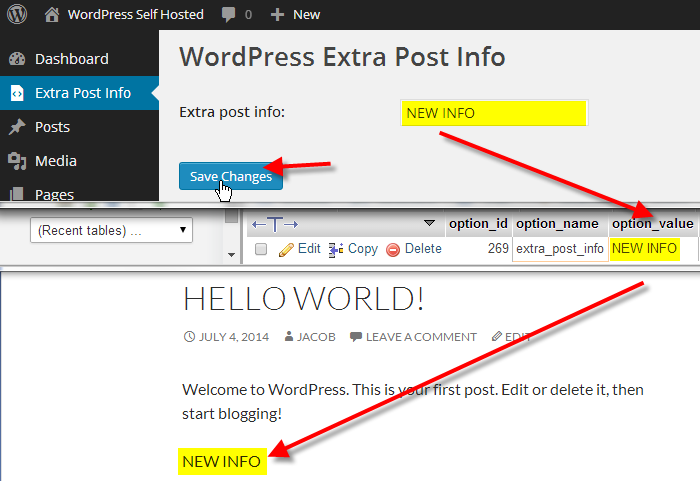Open the Pages menu item
This screenshot has width=700, height=481.
(x=54, y=195)
